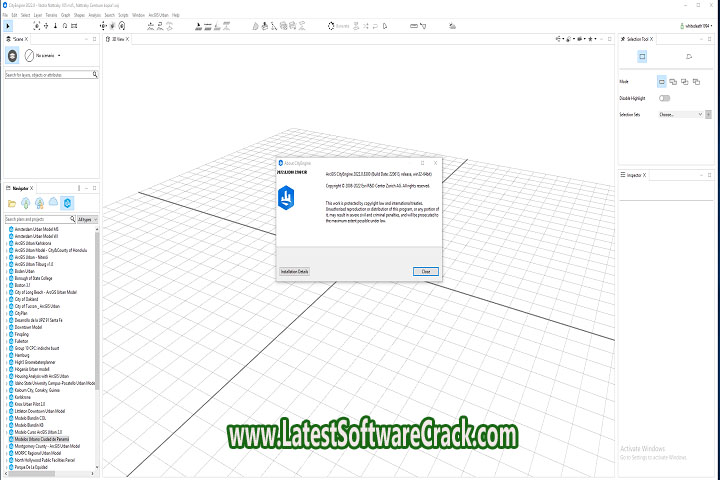Select the arrow selection tool in main toolbar

click(x=8, y=26)
